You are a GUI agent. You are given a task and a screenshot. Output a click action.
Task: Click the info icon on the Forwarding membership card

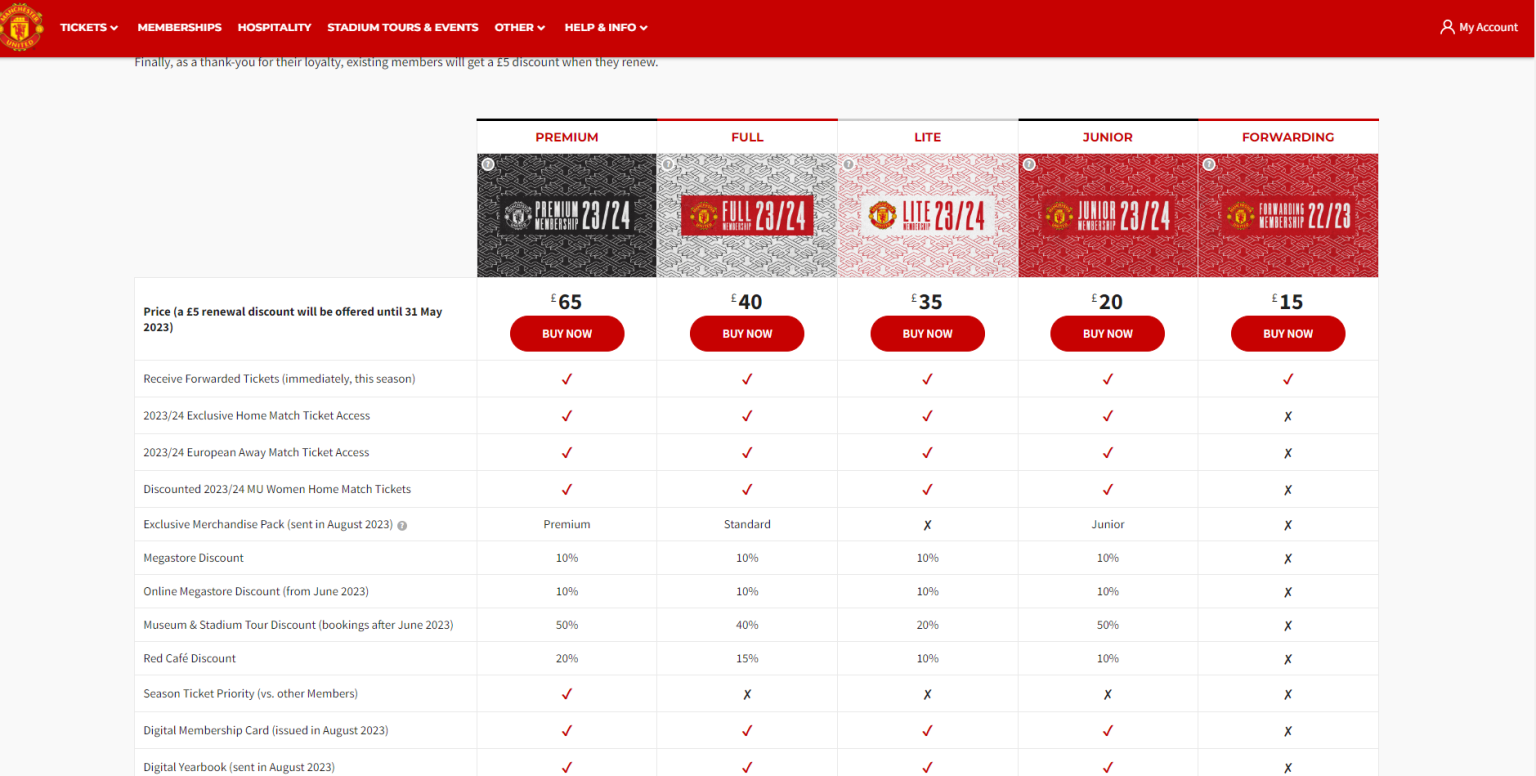click(x=1209, y=163)
